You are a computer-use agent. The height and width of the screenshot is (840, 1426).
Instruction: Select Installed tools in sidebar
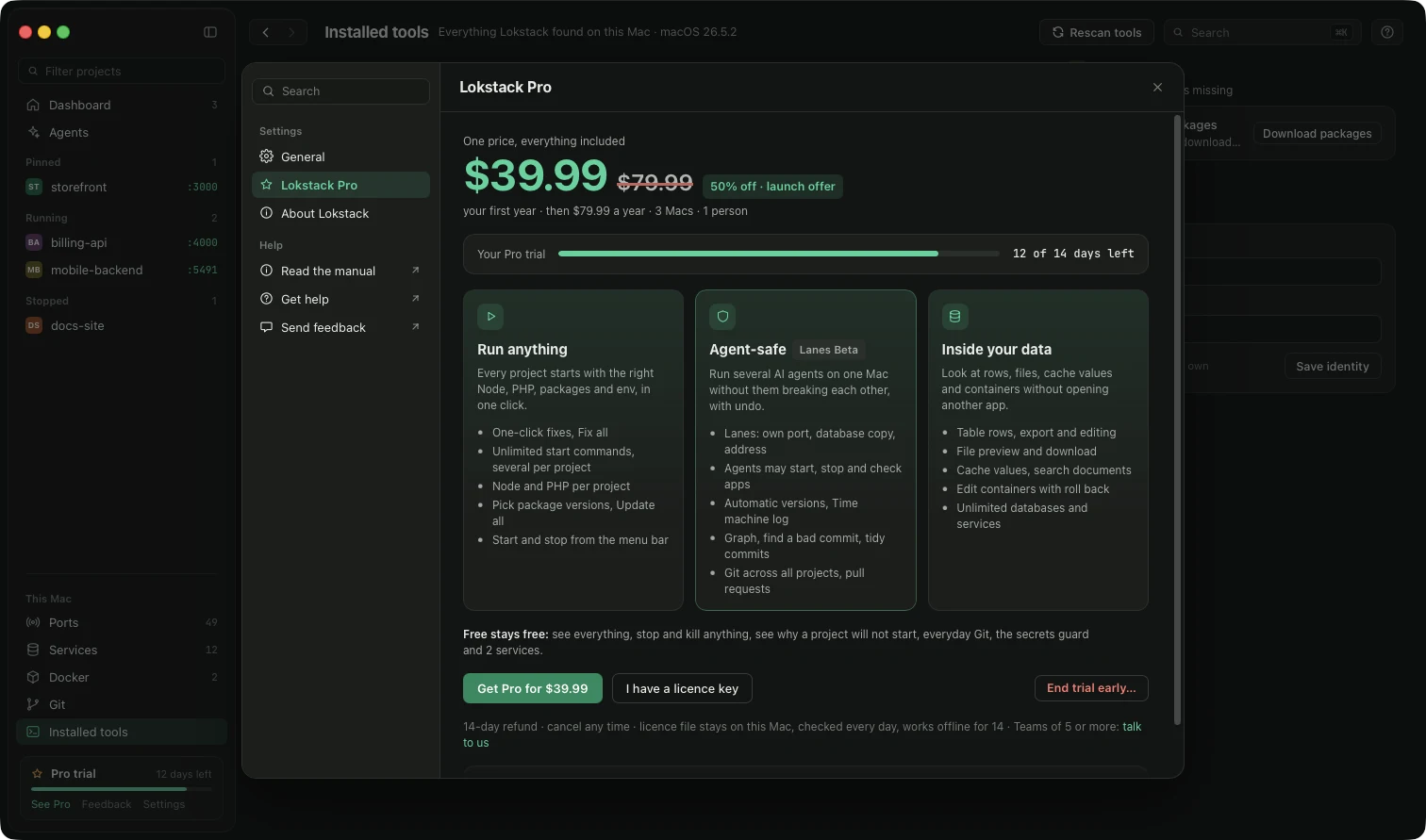[x=122, y=732]
